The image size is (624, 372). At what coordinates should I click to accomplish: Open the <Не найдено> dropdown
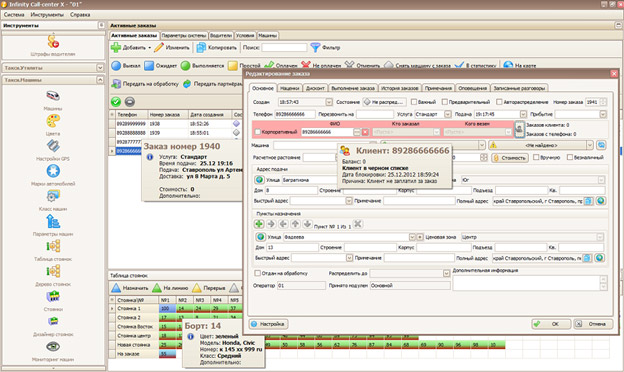click(x=589, y=145)
